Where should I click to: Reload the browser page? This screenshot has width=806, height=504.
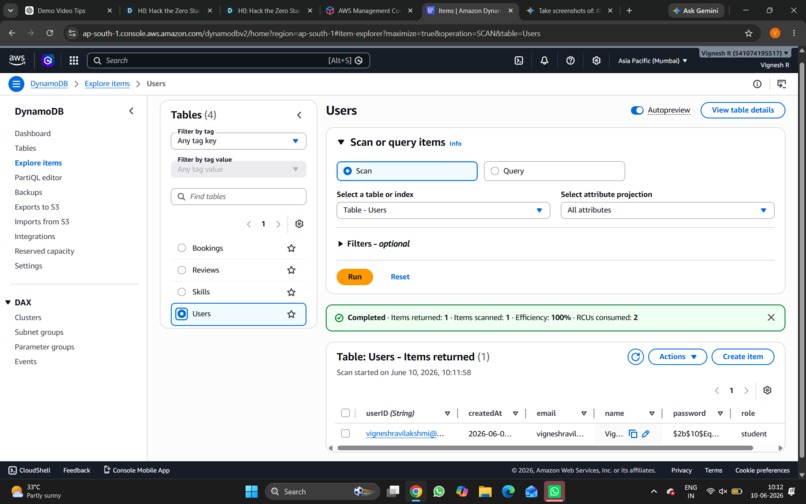(49, 33)
